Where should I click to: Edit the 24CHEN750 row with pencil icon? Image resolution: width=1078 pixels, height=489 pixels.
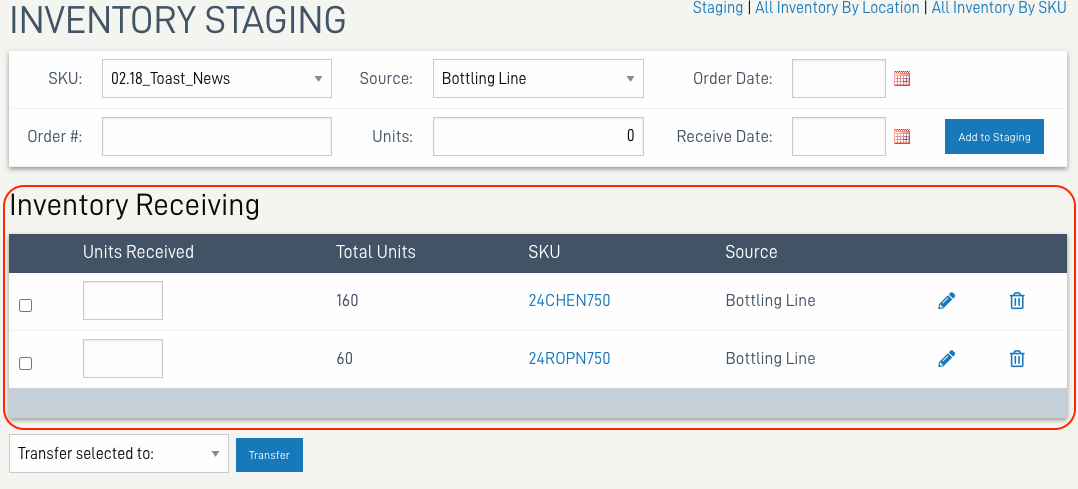click(947, 301)
